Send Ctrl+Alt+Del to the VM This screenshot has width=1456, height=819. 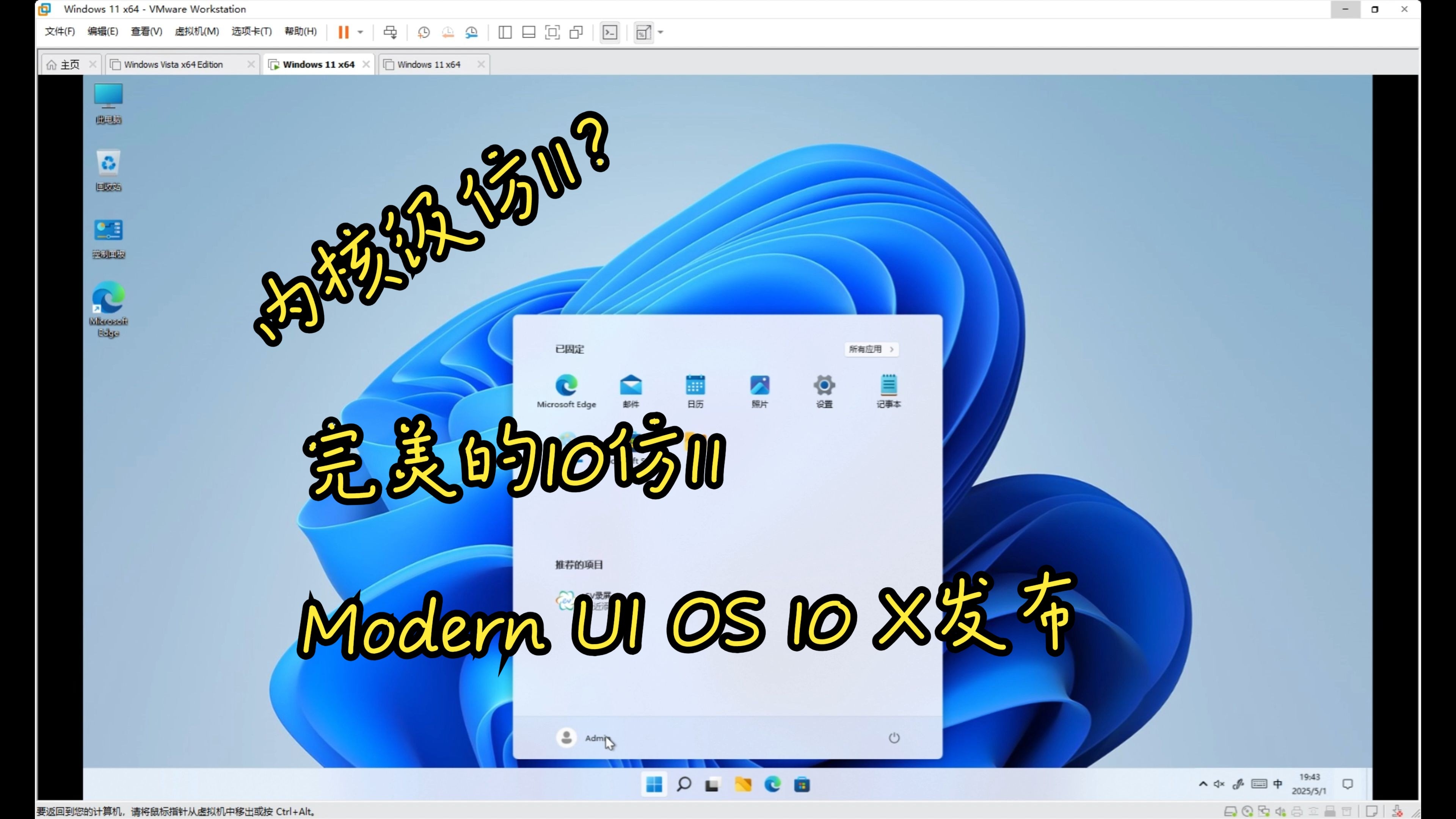(390, 32)
